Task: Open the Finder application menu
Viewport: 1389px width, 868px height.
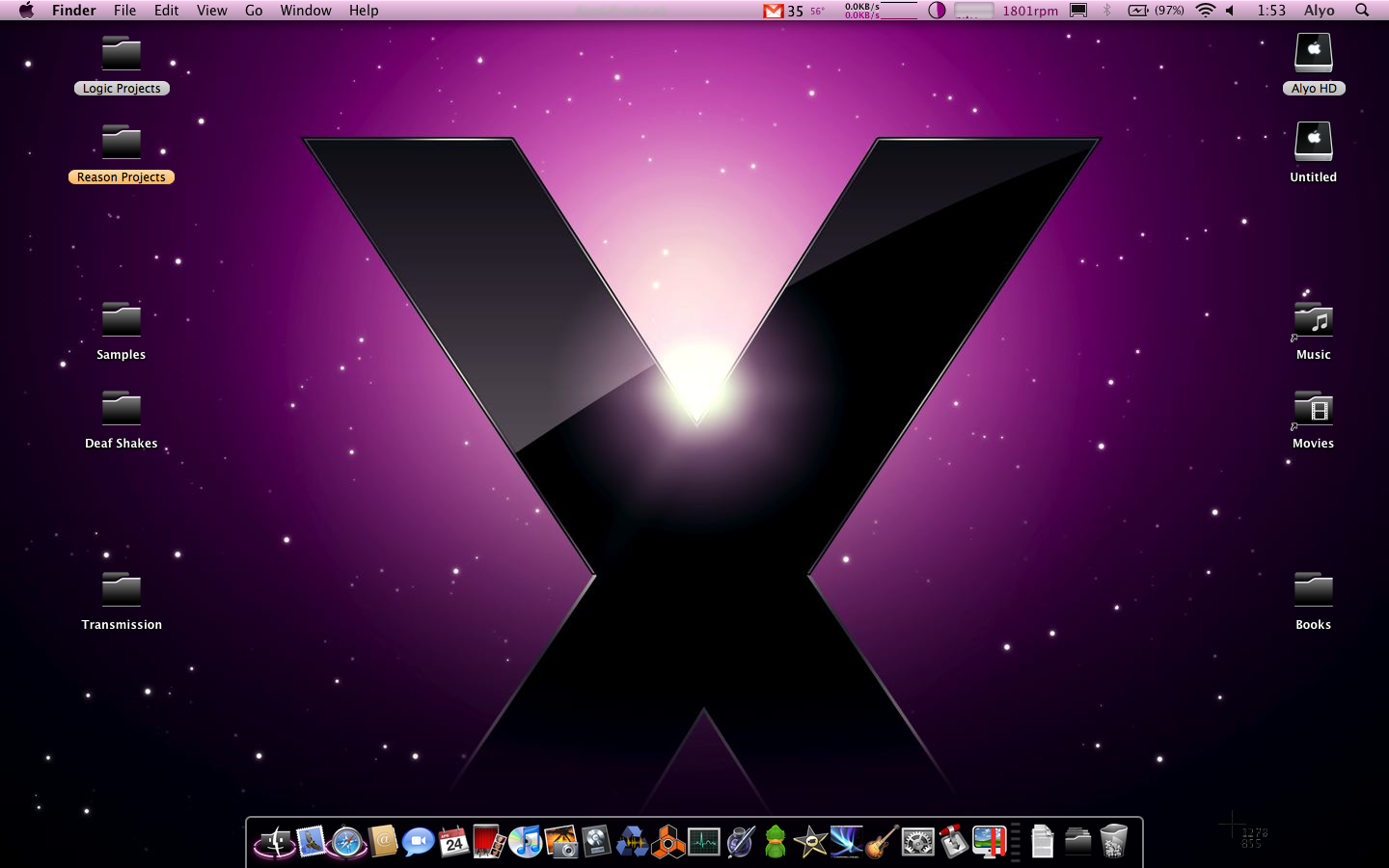Action: click(x=74, y=11)
